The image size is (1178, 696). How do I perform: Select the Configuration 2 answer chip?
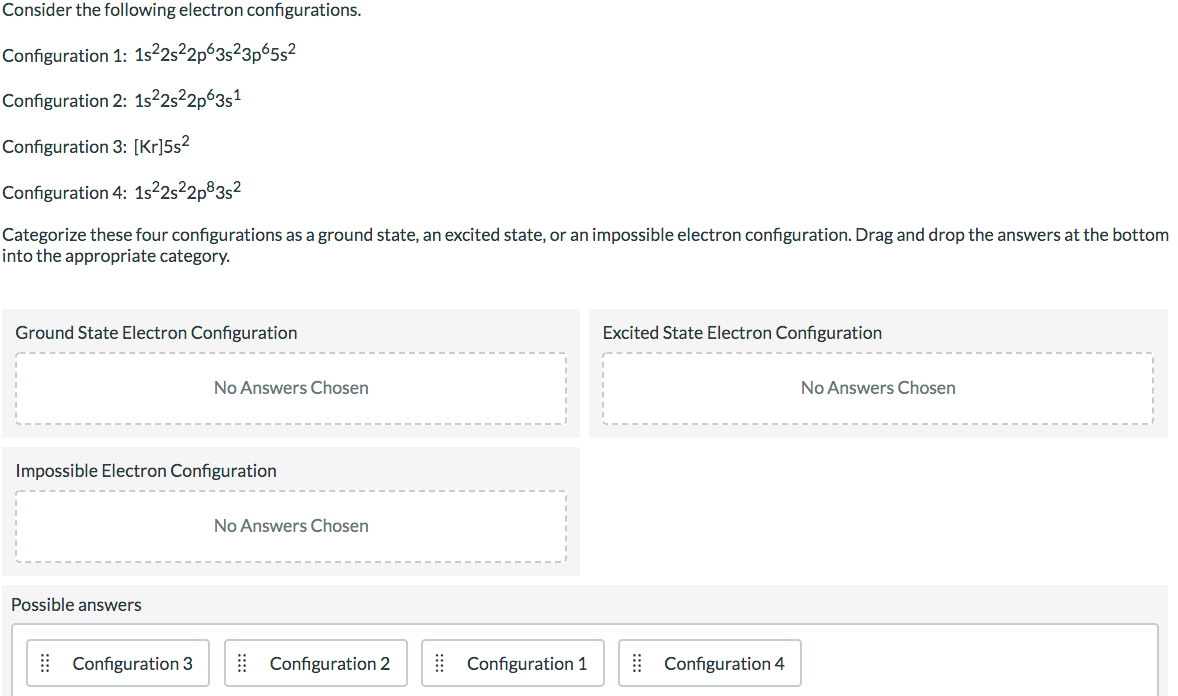click(x=315, y=663)
